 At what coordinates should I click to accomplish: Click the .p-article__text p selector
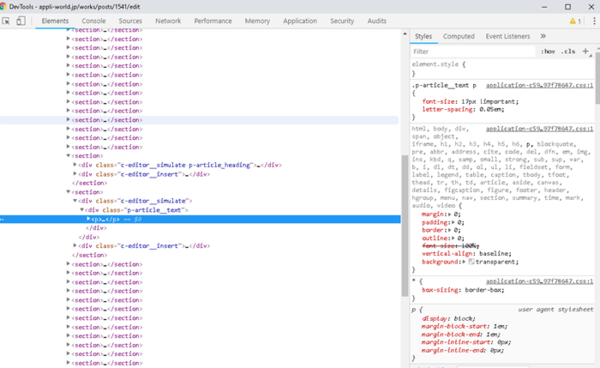(444, 85)
